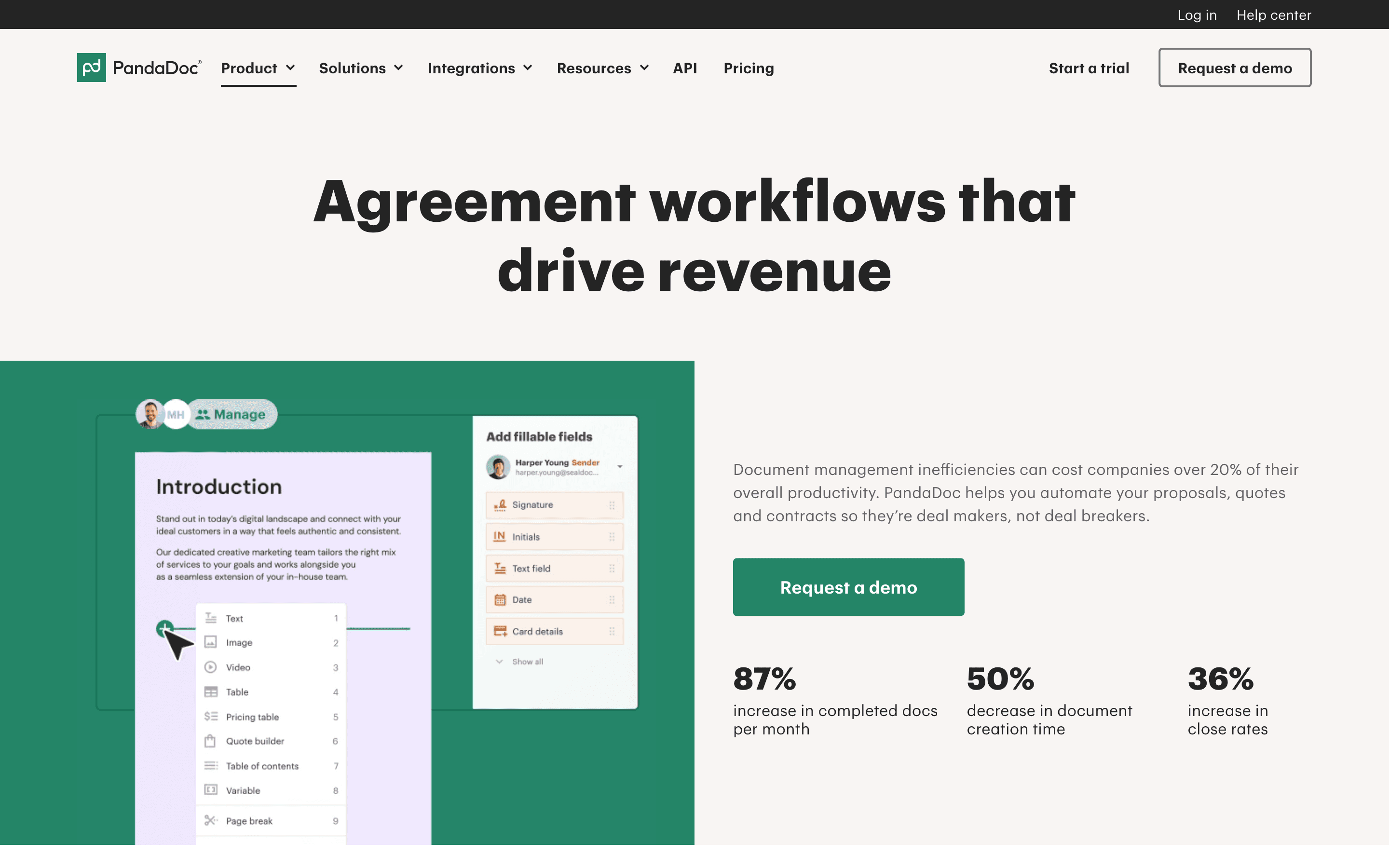
Task: Choose the Table of contents icon
Action: coord(211,766)
